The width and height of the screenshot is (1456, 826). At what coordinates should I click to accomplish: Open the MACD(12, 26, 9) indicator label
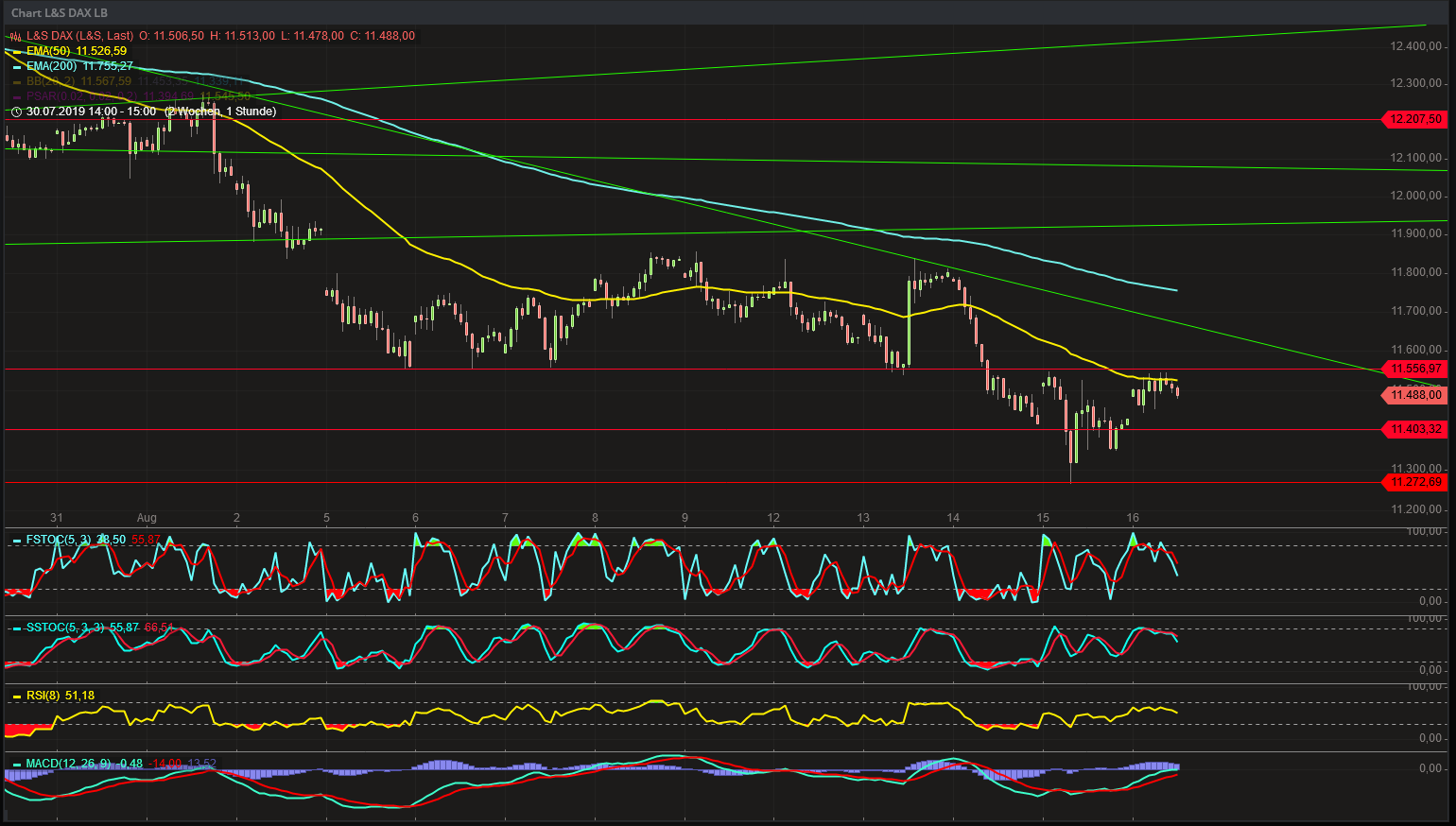68,764
